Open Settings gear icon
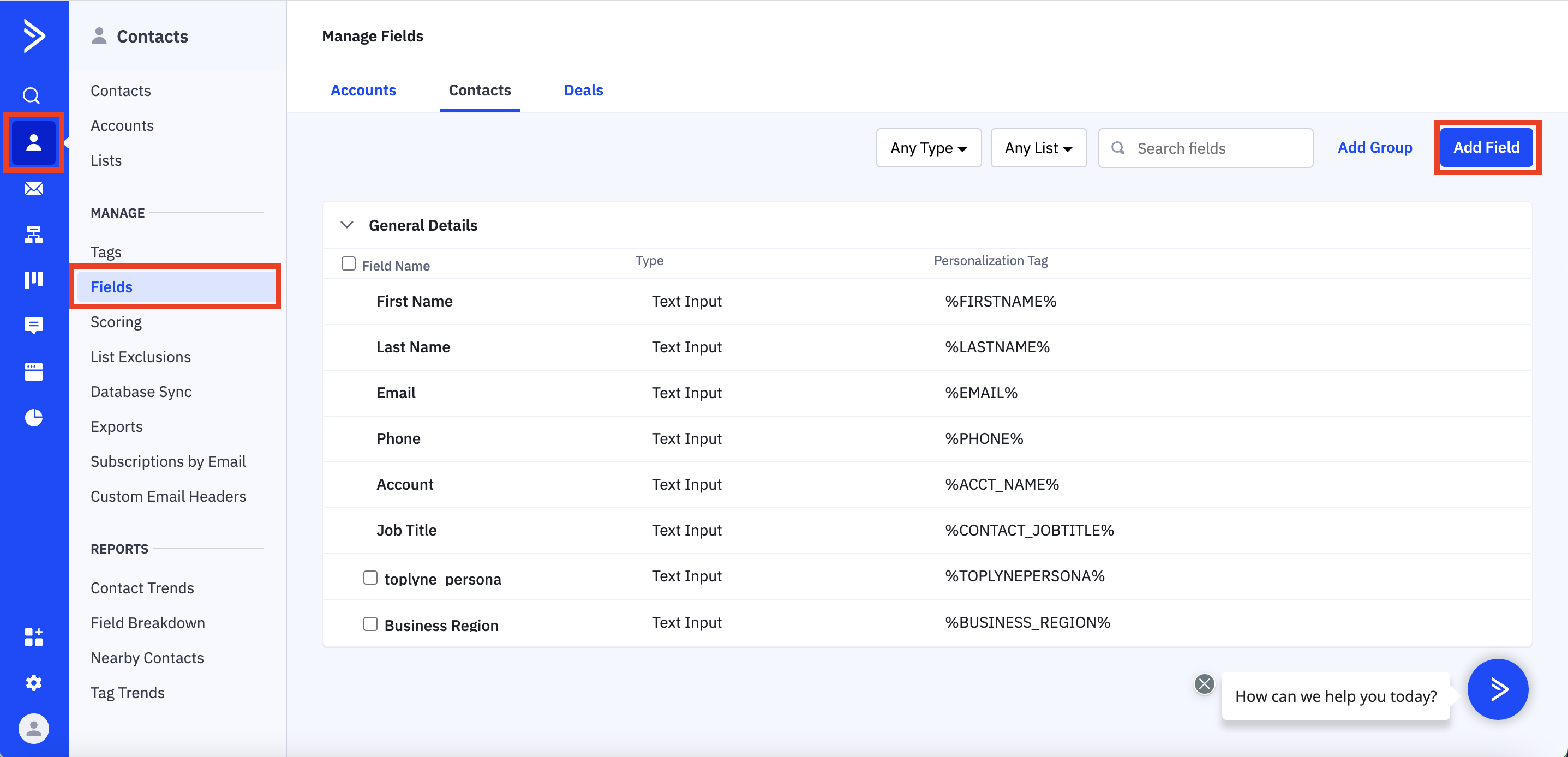 click(33, 683)
